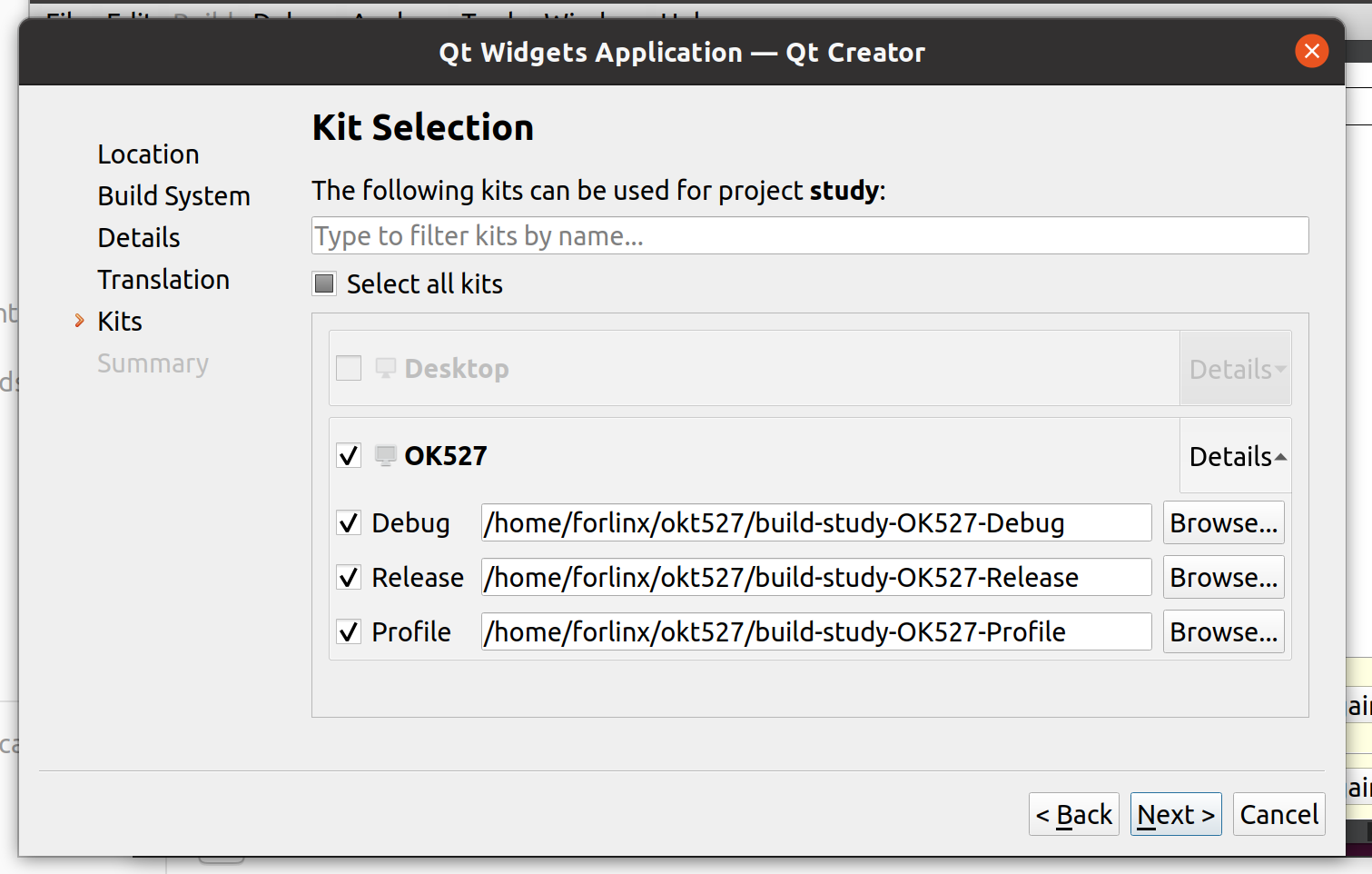Click the Debug build path field

815,523
